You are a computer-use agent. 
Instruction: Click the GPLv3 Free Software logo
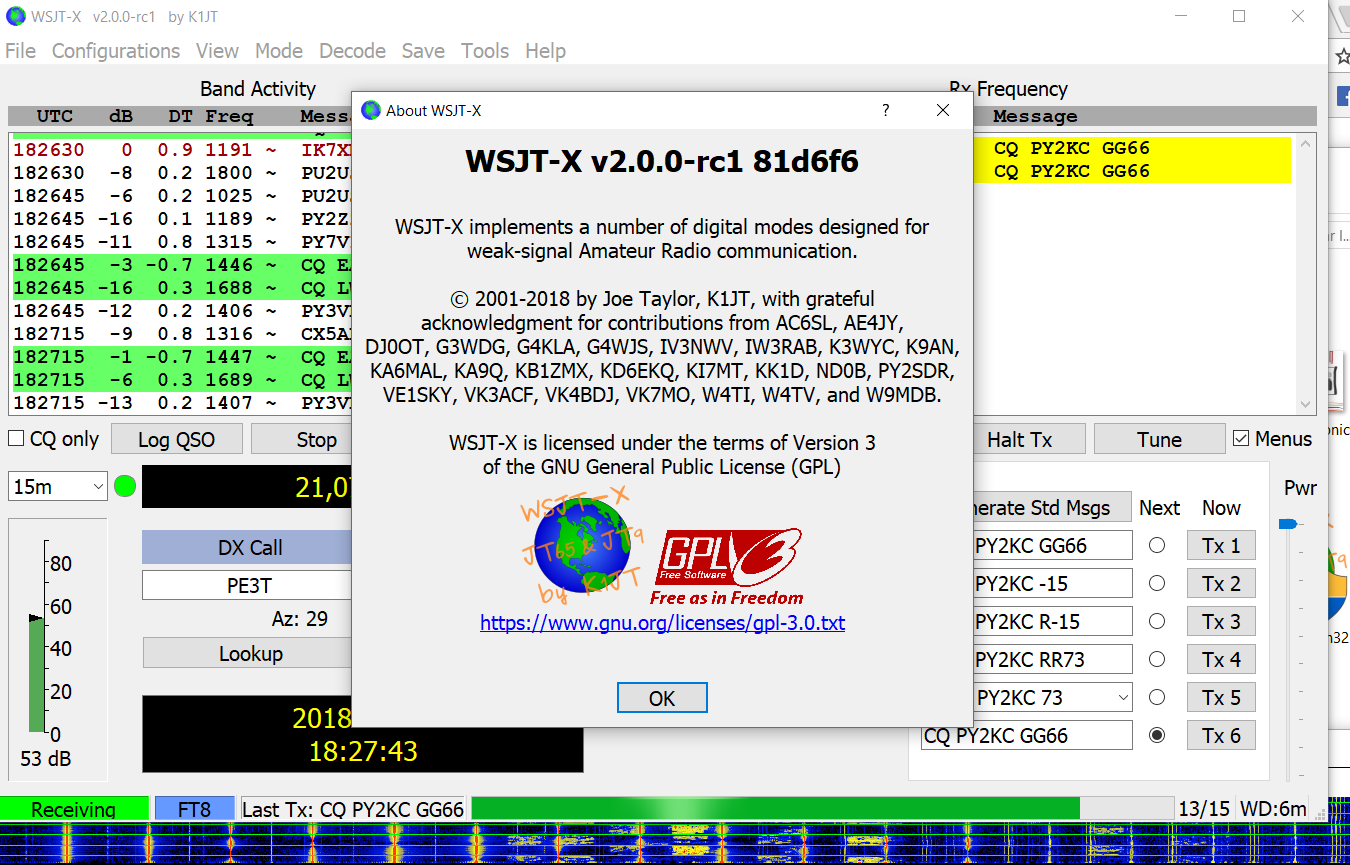728,567
